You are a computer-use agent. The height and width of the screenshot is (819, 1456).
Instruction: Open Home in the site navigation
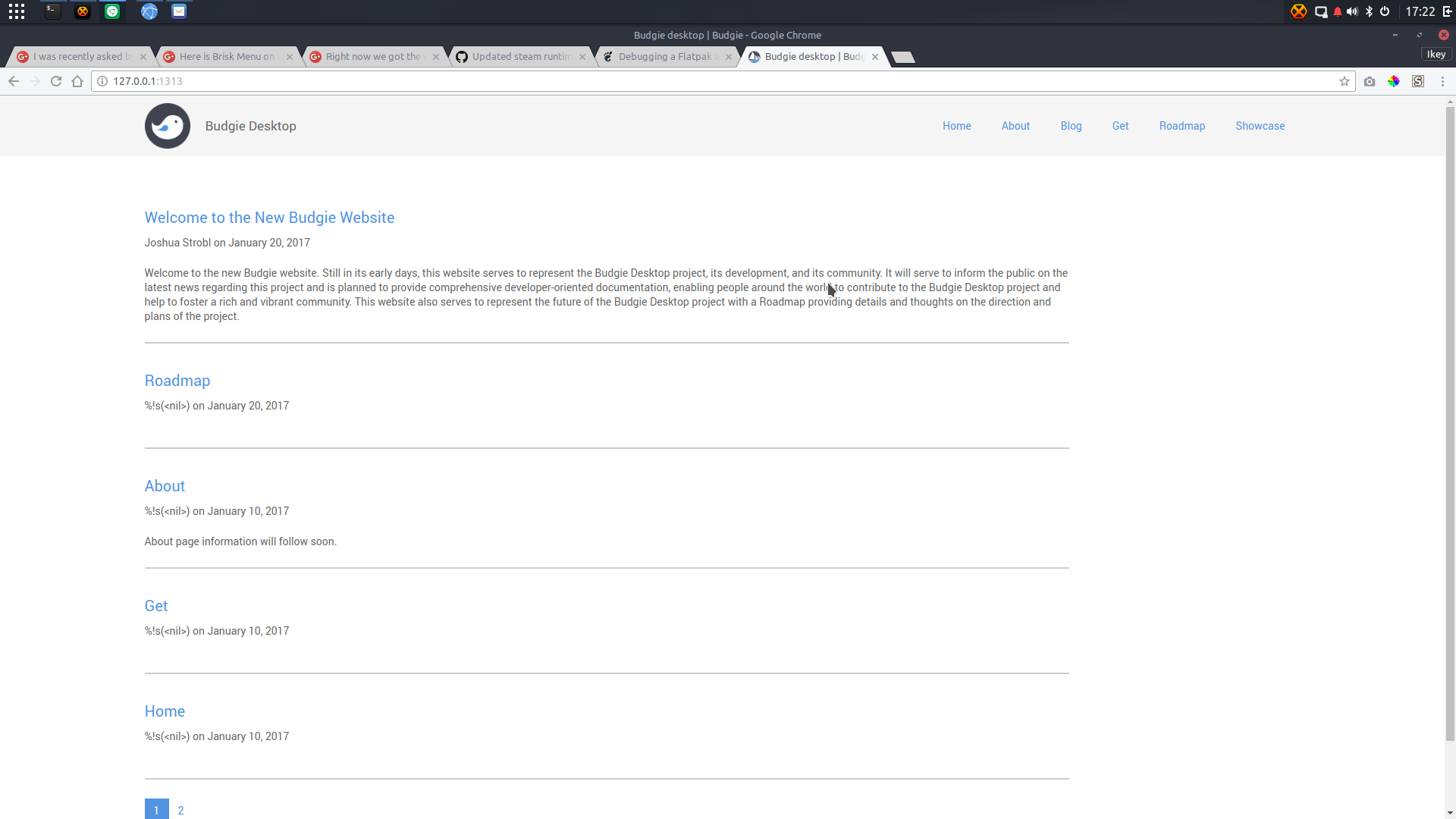[956, 126]
